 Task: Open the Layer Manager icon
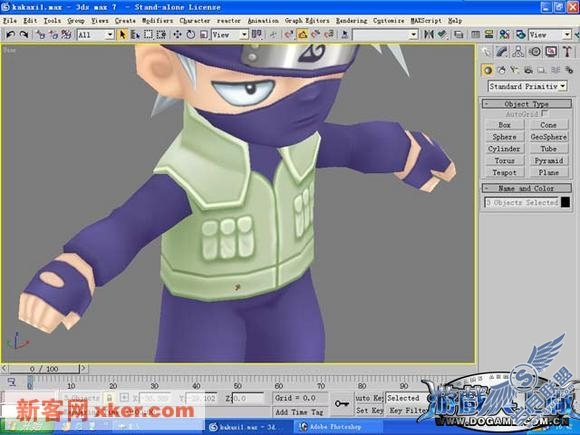click(459, 35)
